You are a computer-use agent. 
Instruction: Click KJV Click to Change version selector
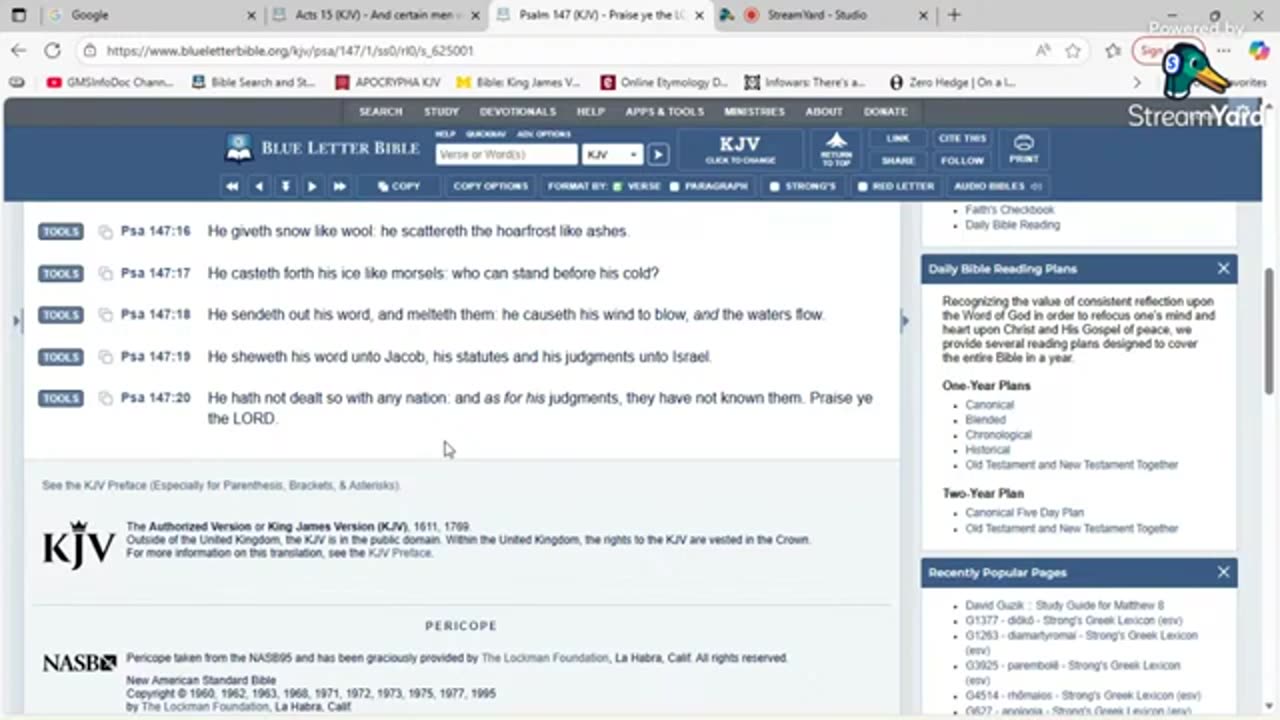740,149
